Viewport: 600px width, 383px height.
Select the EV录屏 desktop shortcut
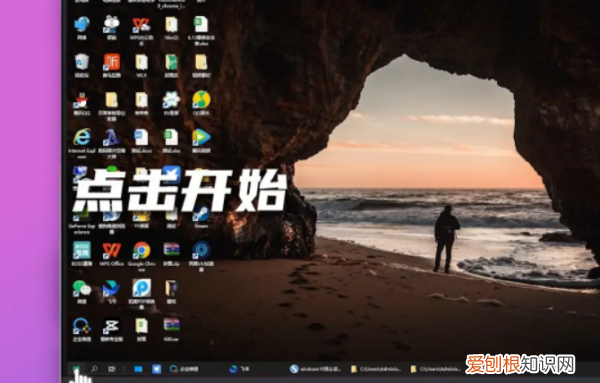(x=171, y=103)
